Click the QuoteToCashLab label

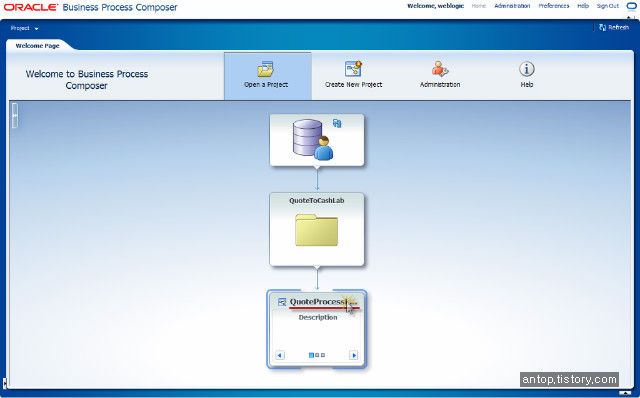click(x=317, y=200)
